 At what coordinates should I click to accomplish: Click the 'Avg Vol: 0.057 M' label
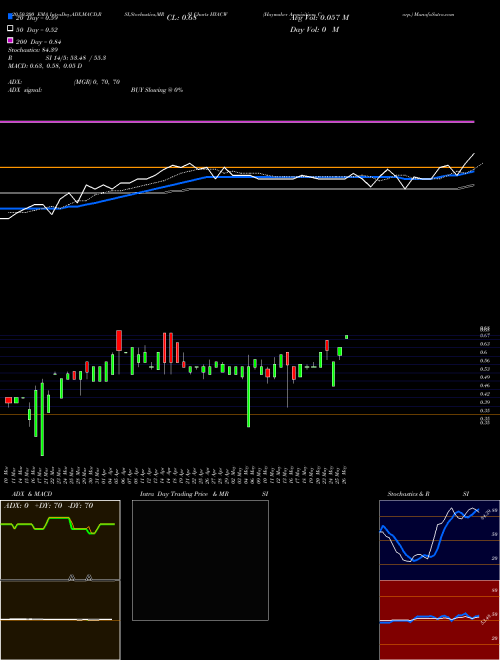click(319, 18)
